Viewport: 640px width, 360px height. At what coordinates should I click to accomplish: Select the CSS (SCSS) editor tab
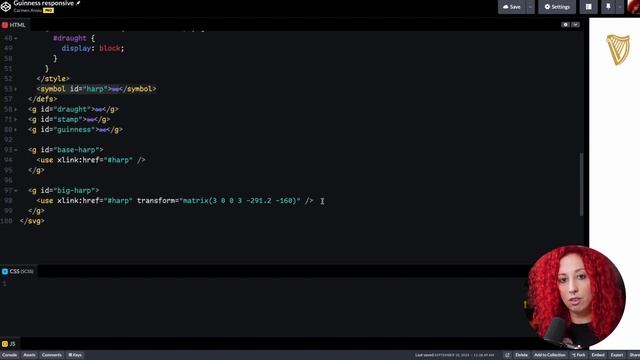(x=18, y=271)
